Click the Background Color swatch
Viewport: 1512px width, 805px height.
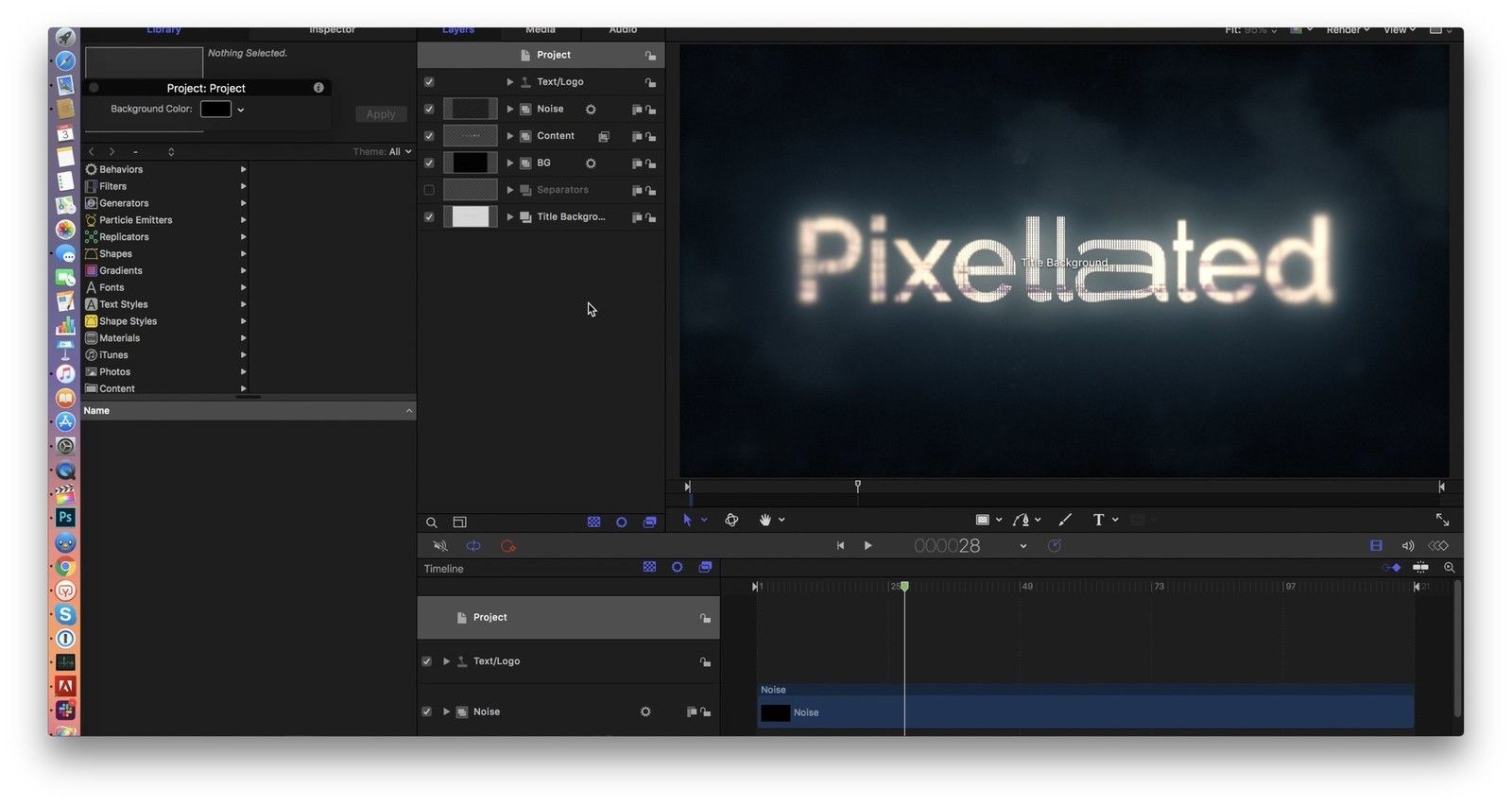215,110
